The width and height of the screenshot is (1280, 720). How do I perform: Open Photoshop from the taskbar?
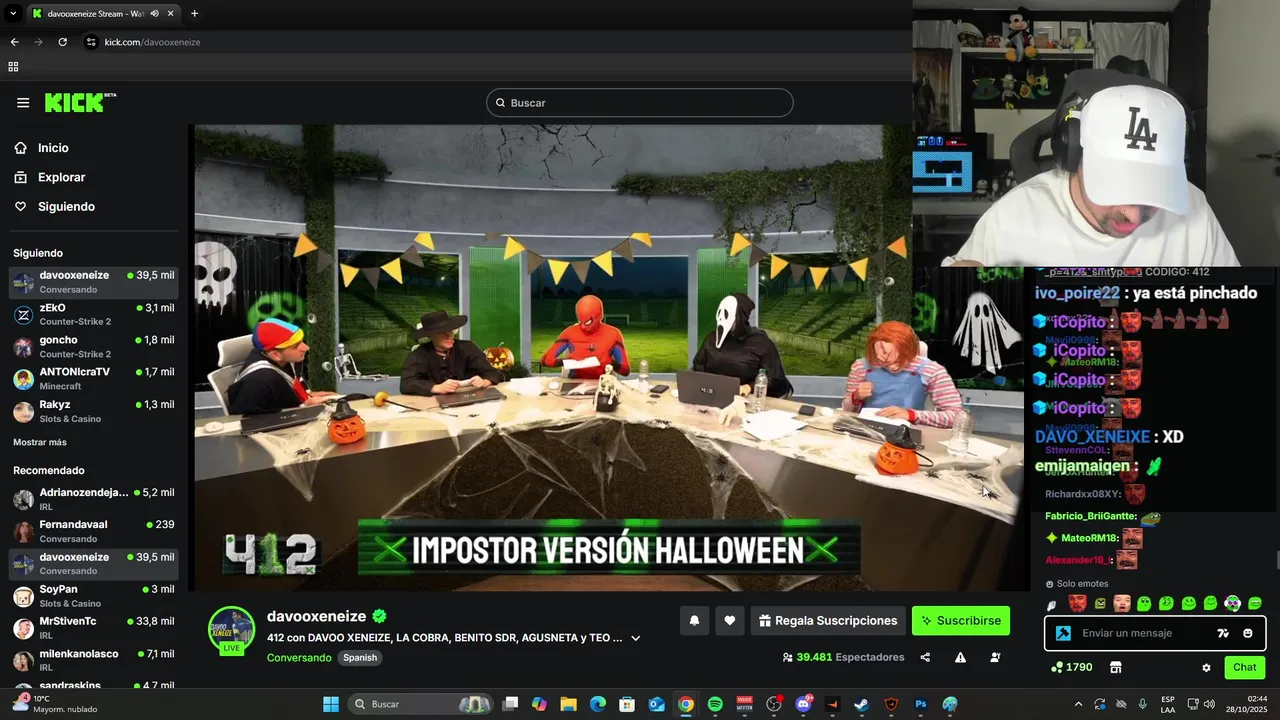point(920,704)
